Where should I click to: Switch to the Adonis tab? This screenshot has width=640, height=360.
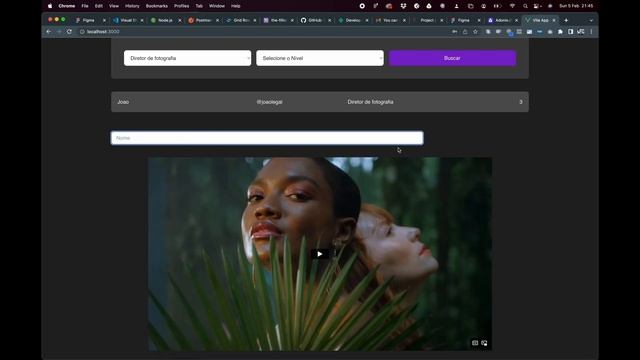point(502,20)
